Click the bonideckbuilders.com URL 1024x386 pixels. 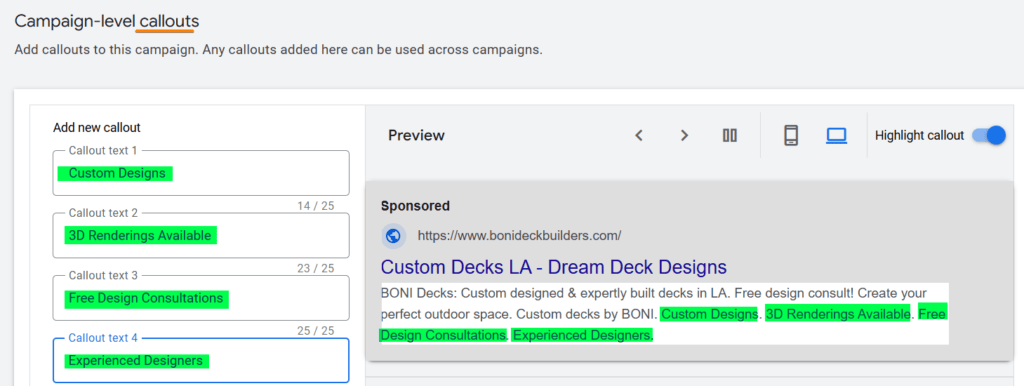(519, 235)
